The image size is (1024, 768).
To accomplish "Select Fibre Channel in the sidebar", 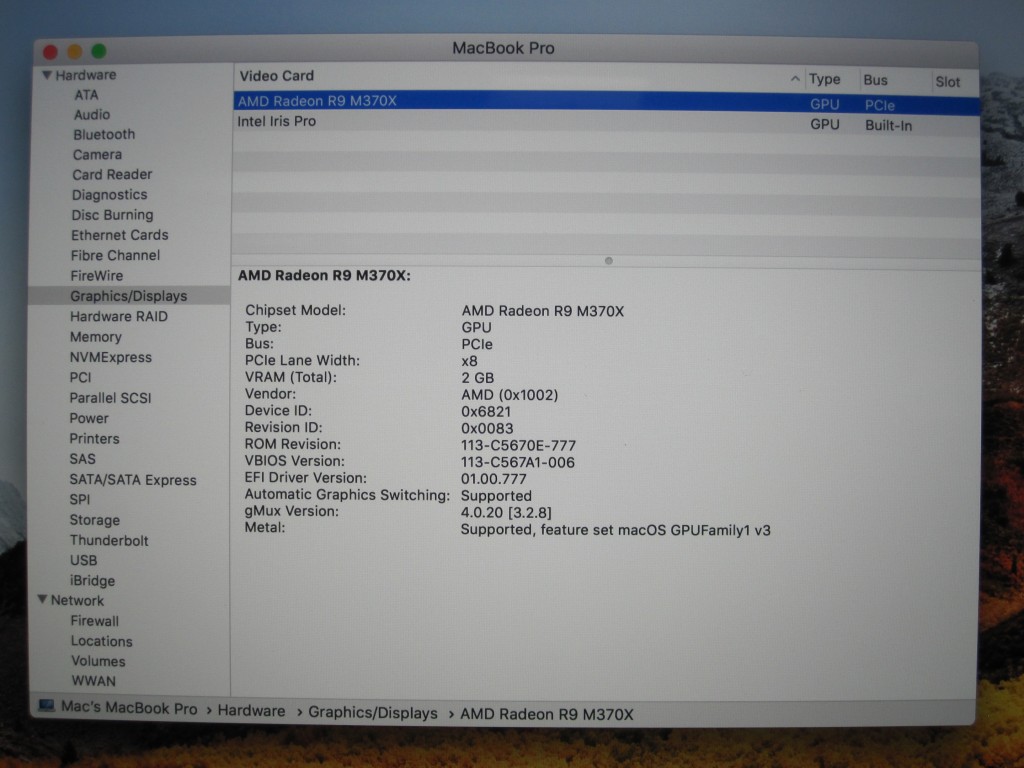I will coord(115,255).
